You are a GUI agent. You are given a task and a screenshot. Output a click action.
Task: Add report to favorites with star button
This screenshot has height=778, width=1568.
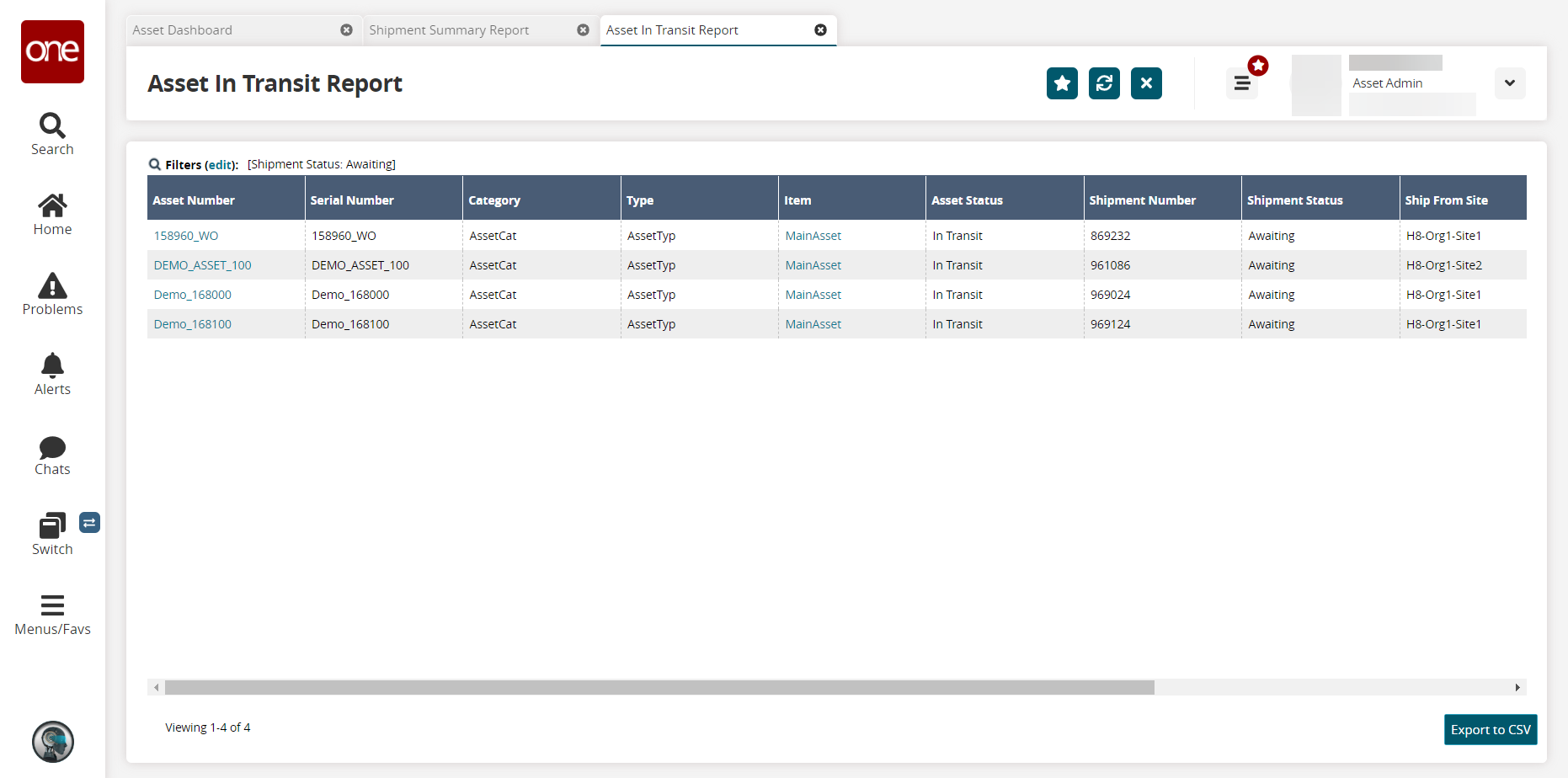coord(1062,83)
